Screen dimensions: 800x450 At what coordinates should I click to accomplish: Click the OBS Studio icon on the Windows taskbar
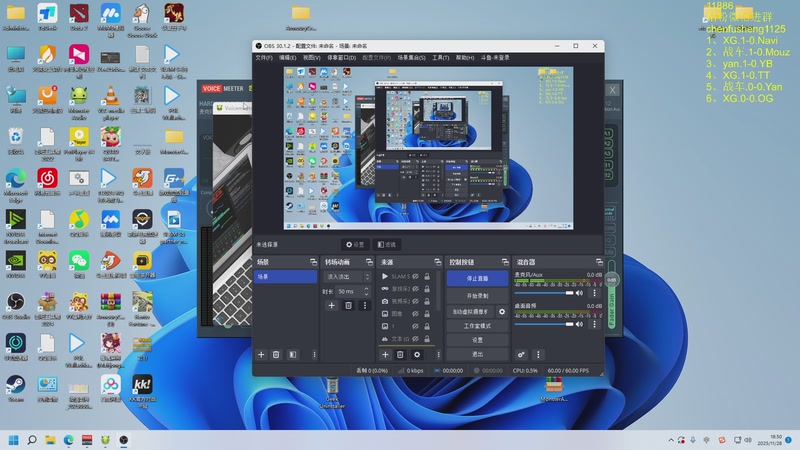[123, 440]
